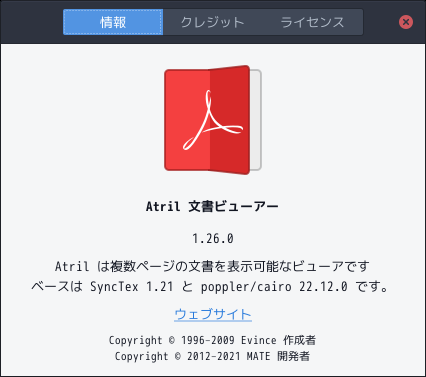The width and height of the screenshot is (426, 377).
Task: Click the Evince 作成者 copyright line
Action: 212,340
